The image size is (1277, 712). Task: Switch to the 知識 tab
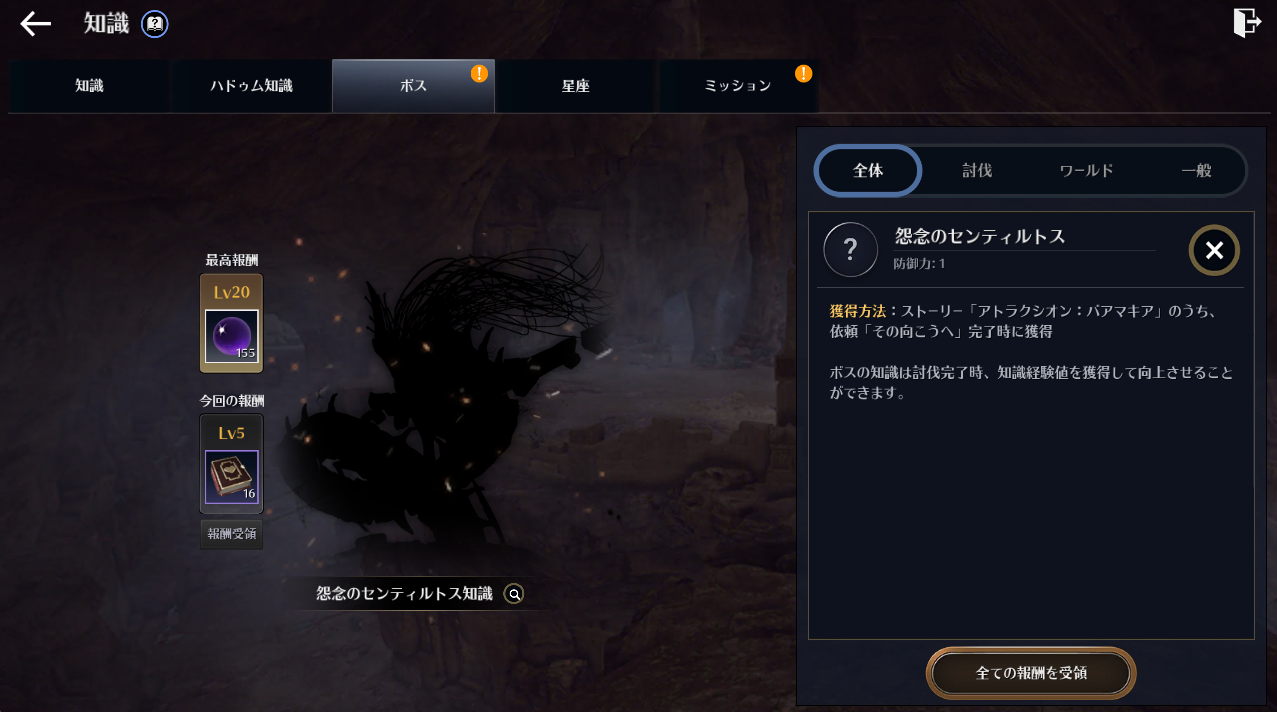[x=89, y=86]
